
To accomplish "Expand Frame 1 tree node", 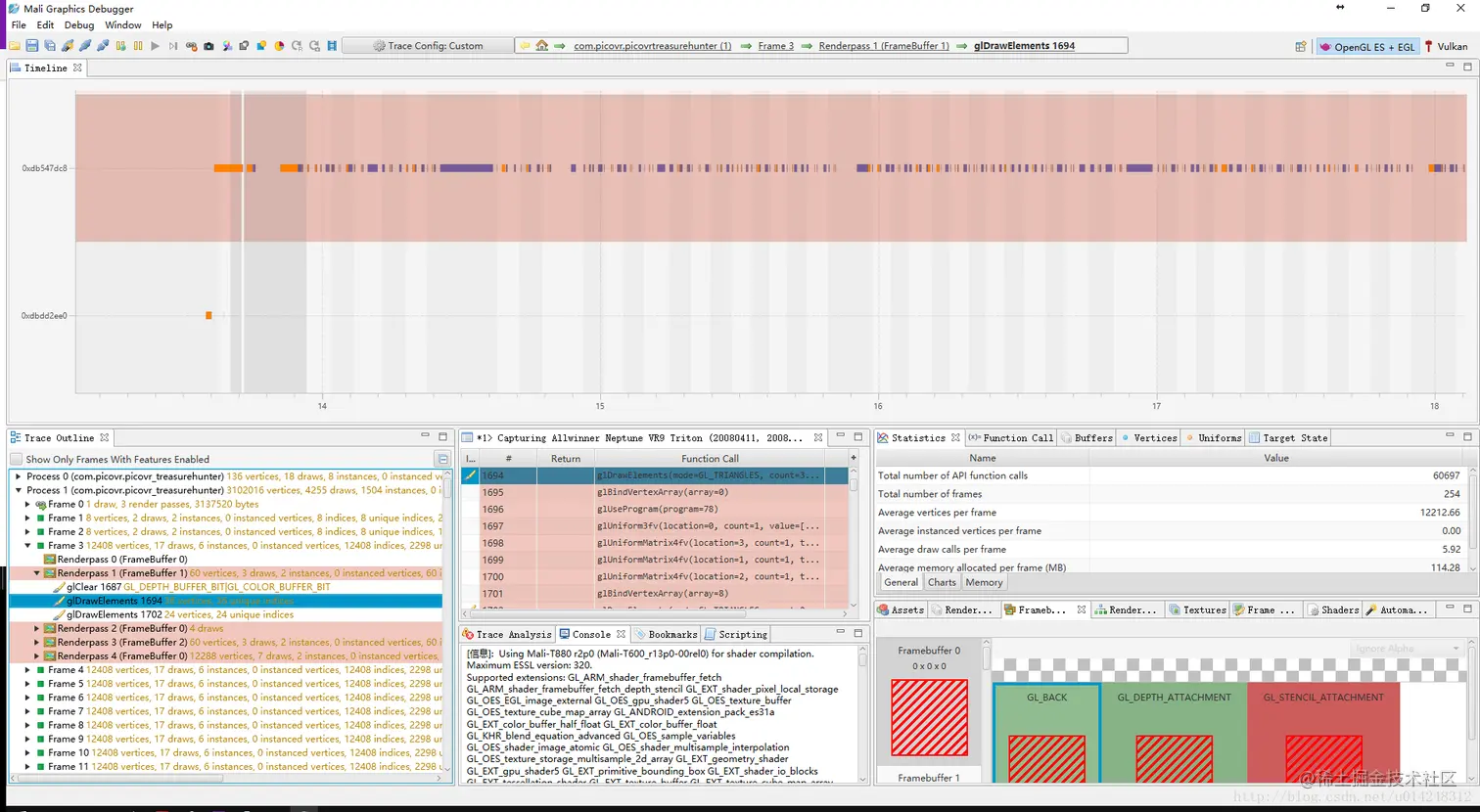I will 28,518.
